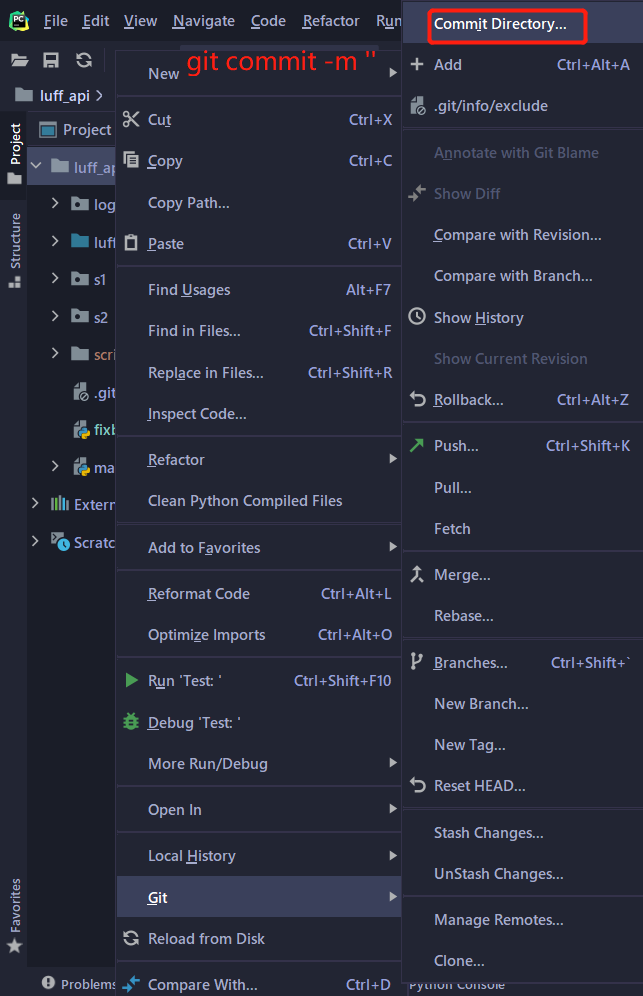Click the PyCharm logo icon
The height and width of the screenshot is (996, 643).
click(x=19, y=21)
